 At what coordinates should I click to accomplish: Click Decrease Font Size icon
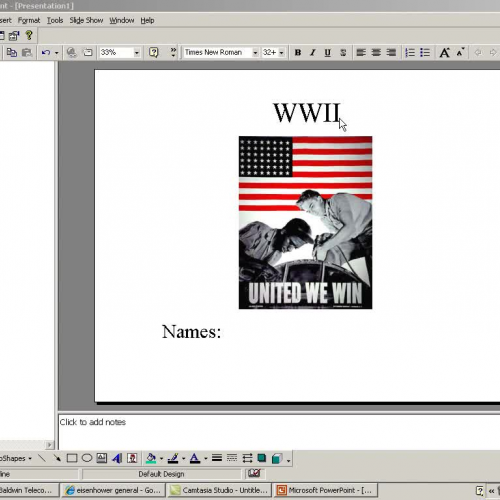(460, 52)
